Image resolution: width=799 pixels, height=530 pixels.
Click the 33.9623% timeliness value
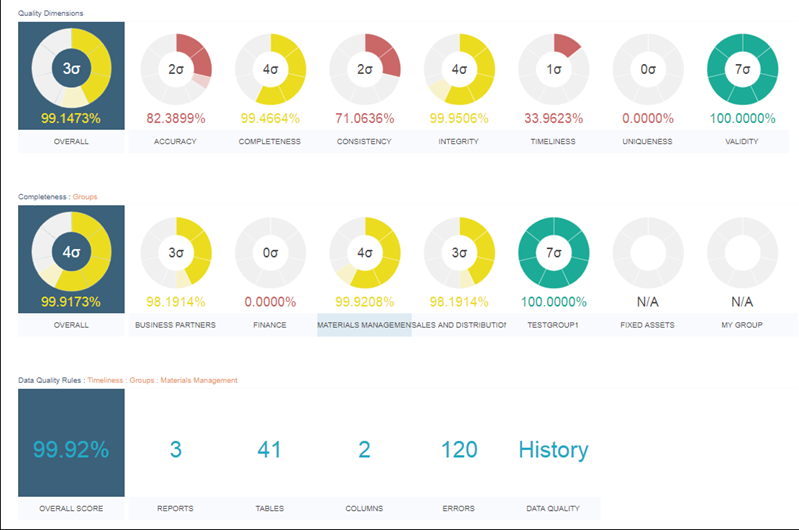click(554, 119)
